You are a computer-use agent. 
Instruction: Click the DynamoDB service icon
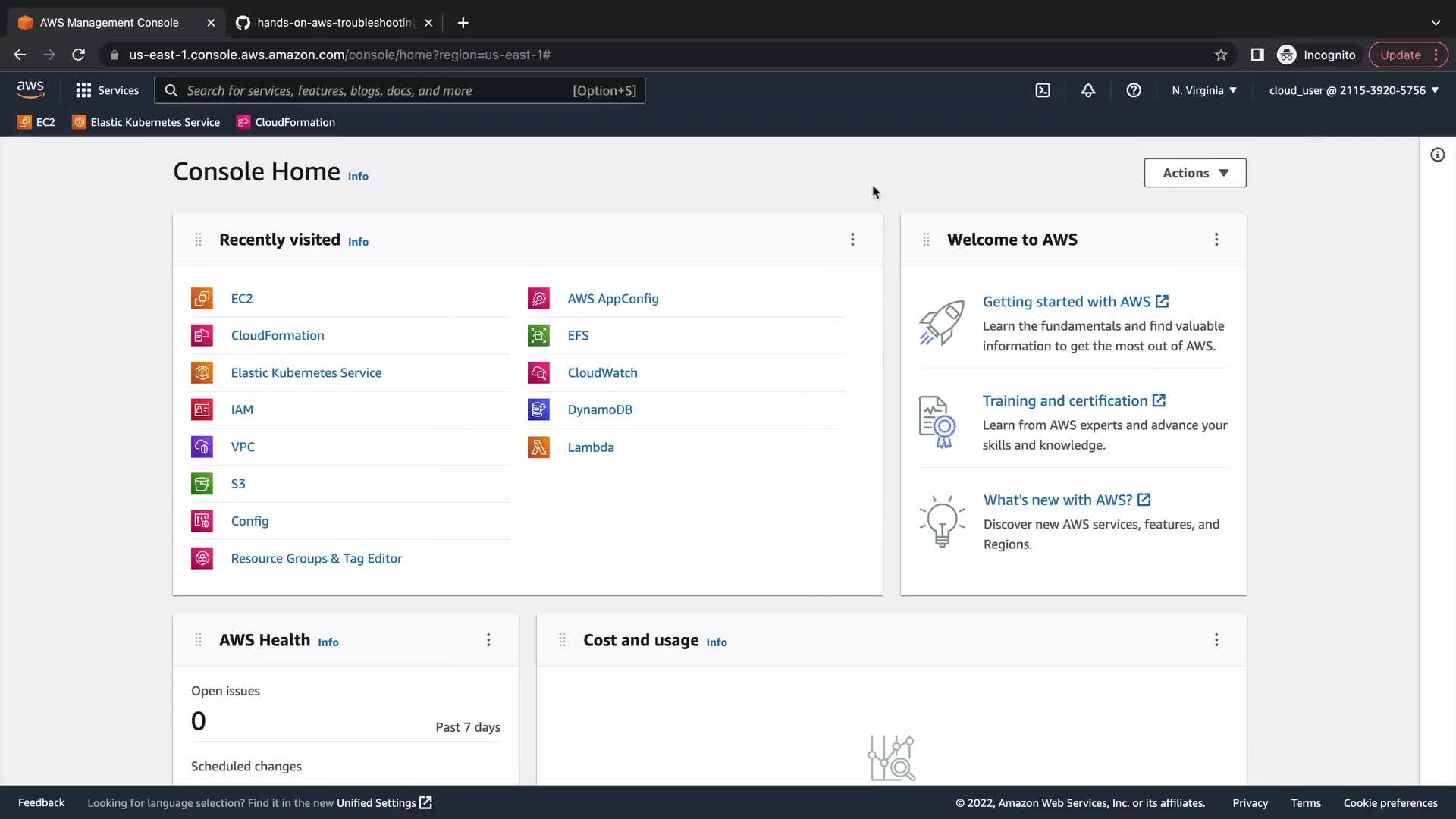[538, 409]
